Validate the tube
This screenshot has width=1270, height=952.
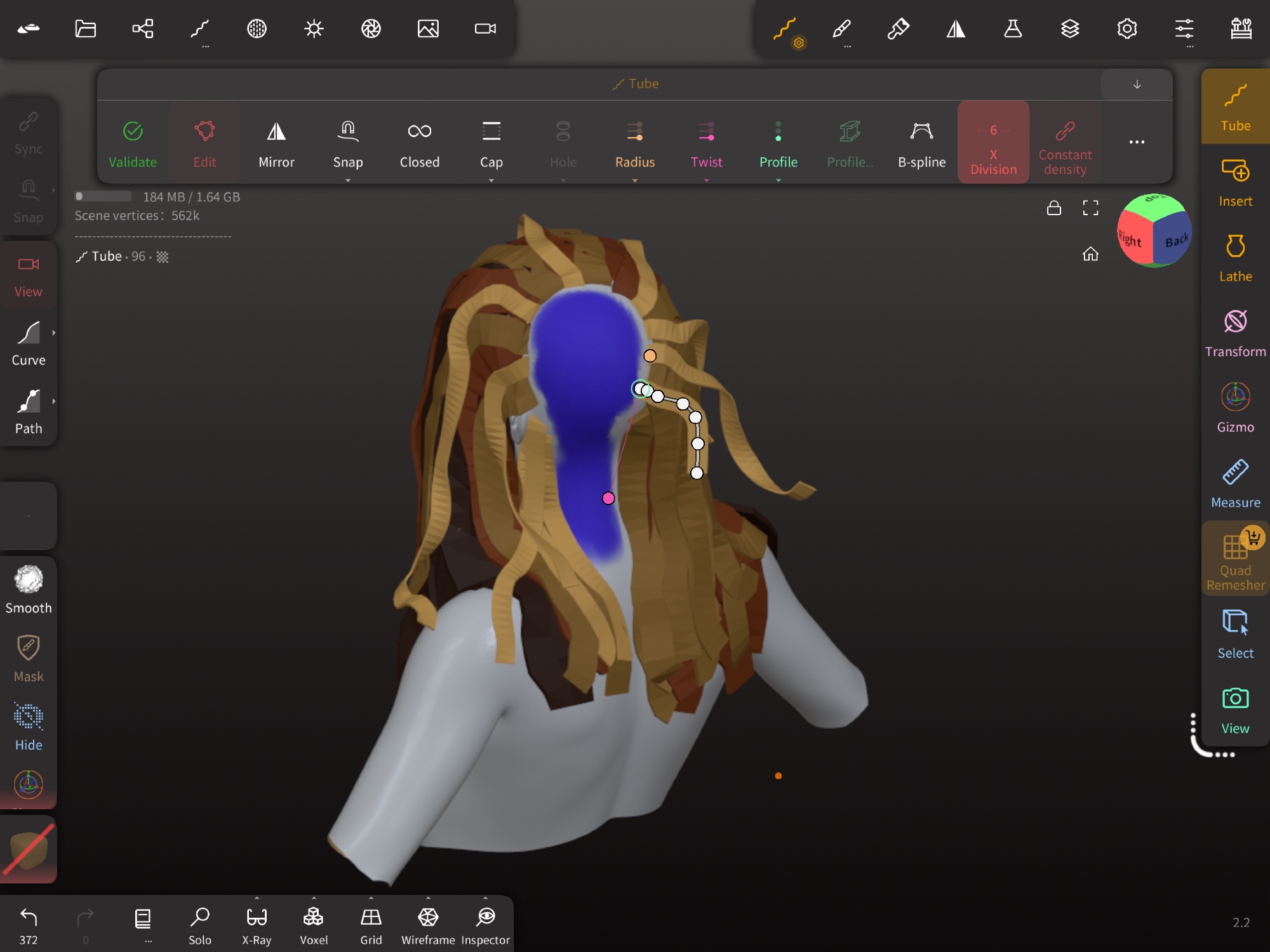132,143
